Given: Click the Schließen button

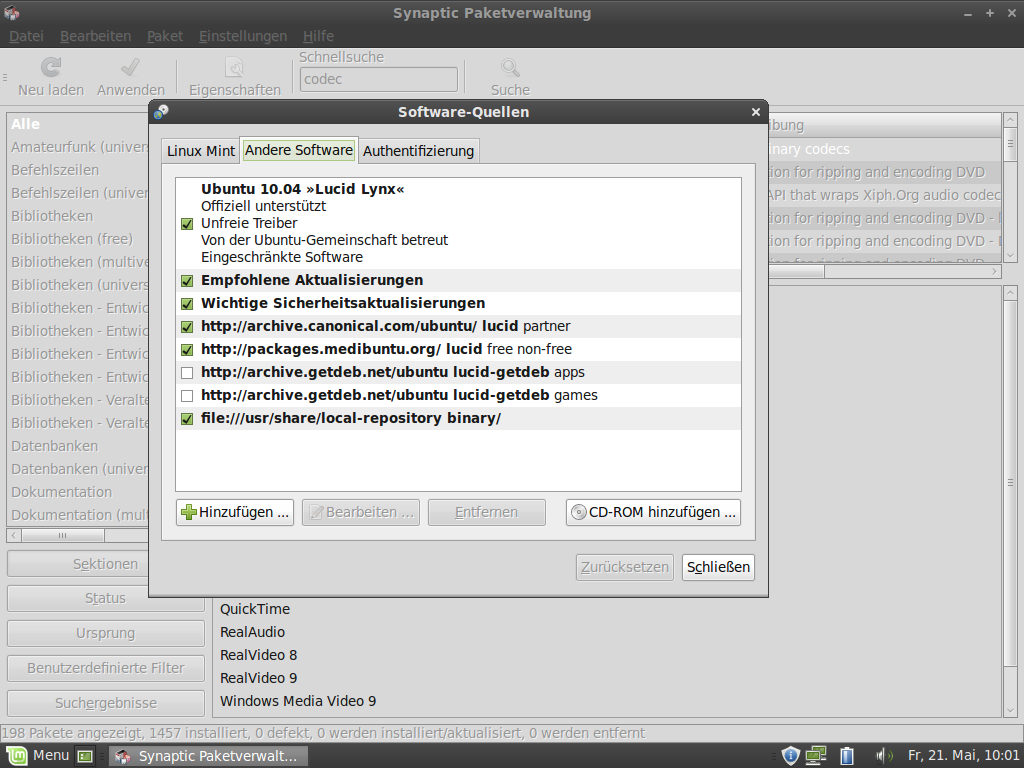Looking at the screenshot, I should coord(716,566).
